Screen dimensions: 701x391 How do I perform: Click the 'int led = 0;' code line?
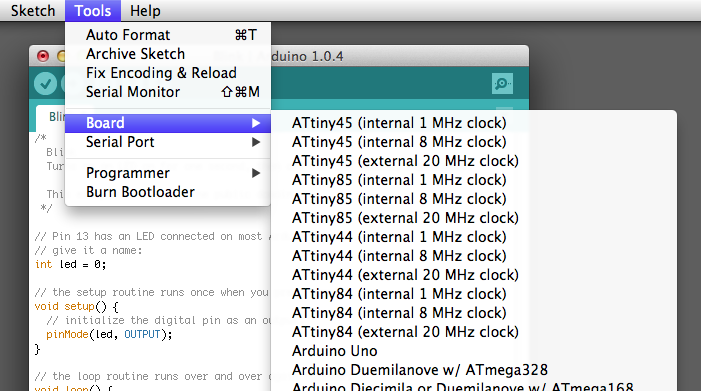point(71,265)
